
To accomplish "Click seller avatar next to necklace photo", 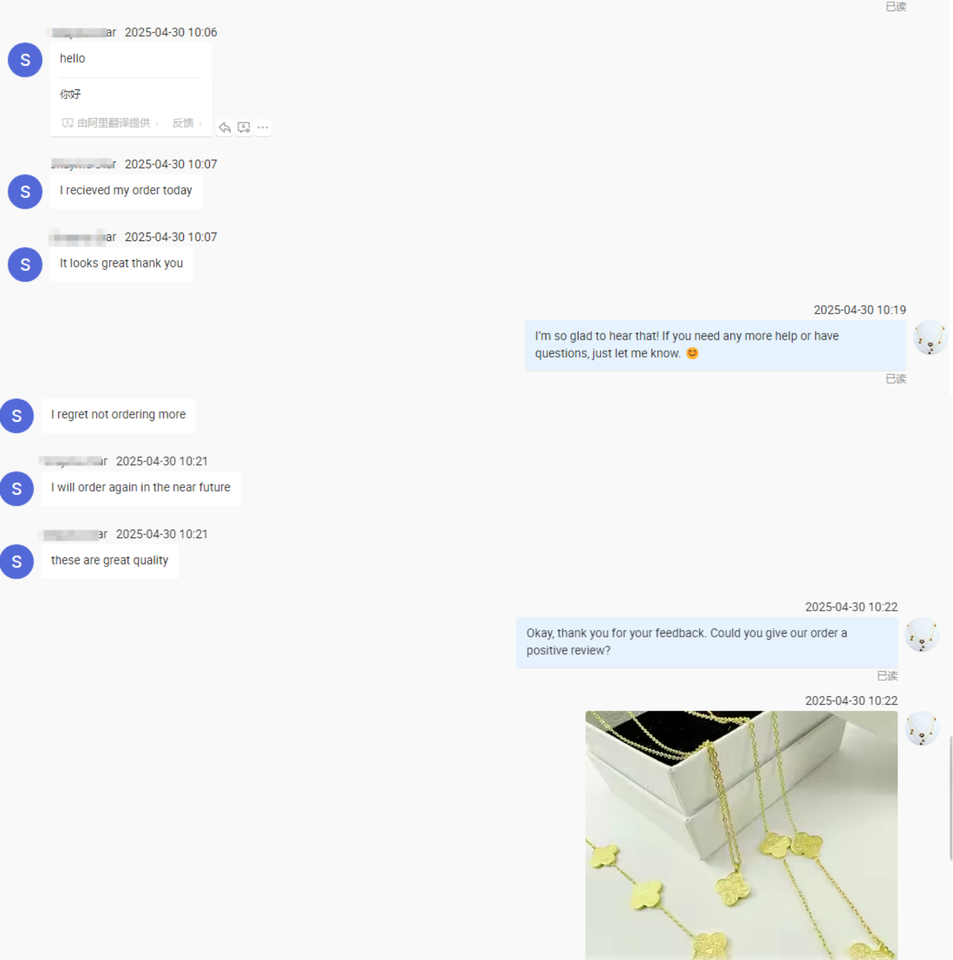I will pos(922,729).
